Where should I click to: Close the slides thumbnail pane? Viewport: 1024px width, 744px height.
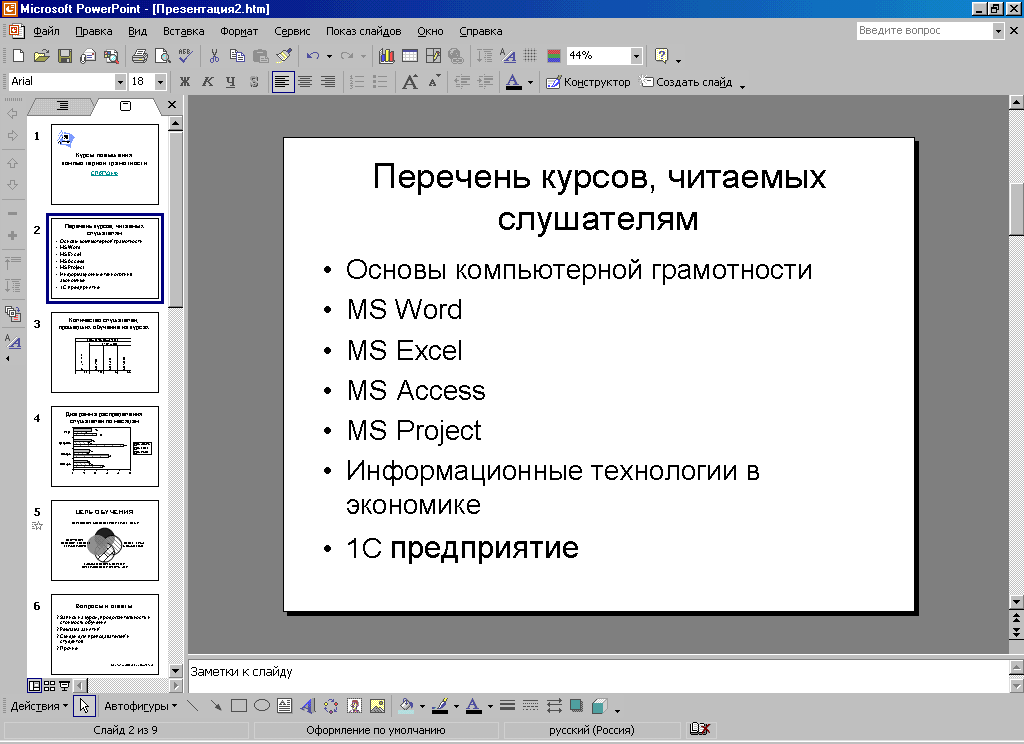[x=172, y=105]
